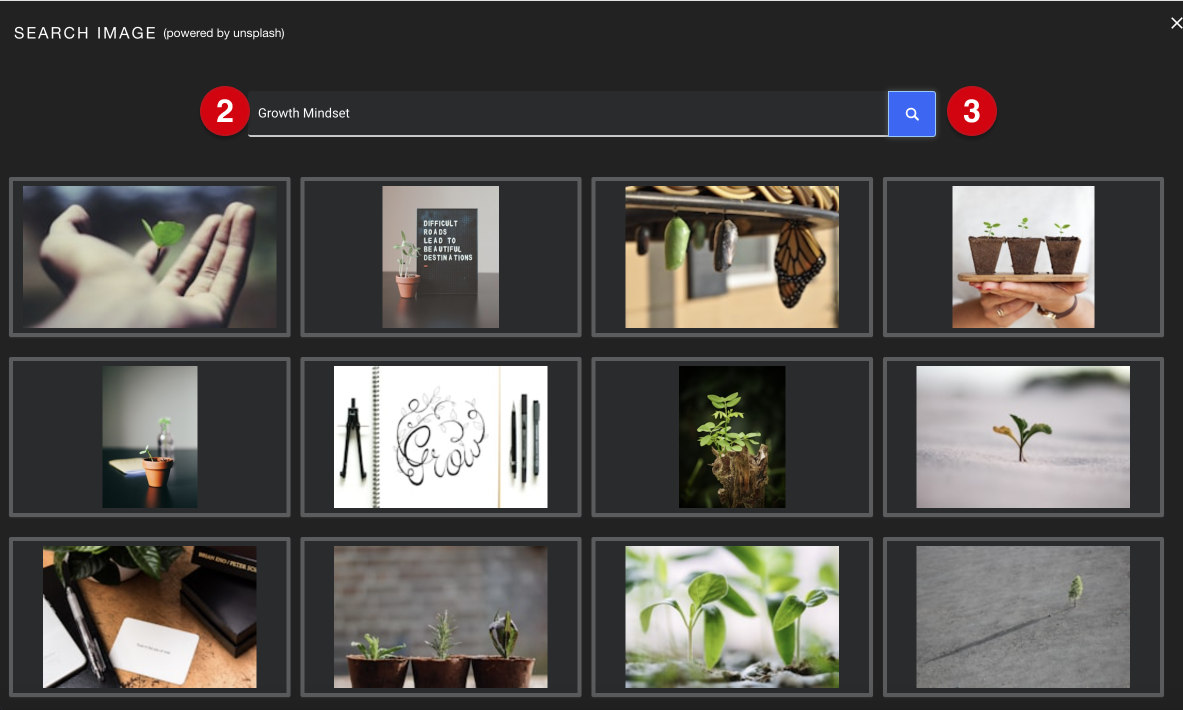Pick the bright green seedlings close-up photo
Screen dimensions: 1183x710
pyautogui.click(x=731, y=617)
